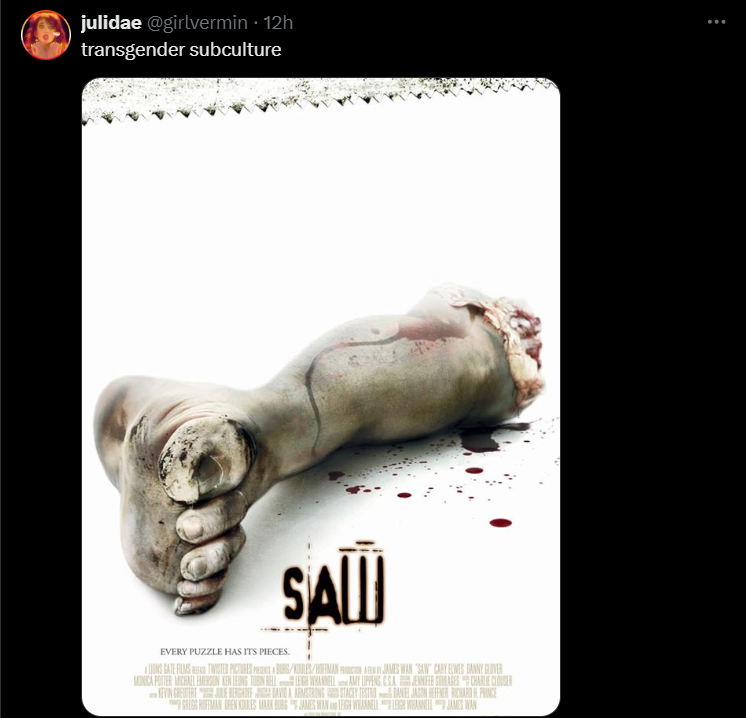Click the movie credits block on poster
The image size is (746, 718).
(324, 687)
